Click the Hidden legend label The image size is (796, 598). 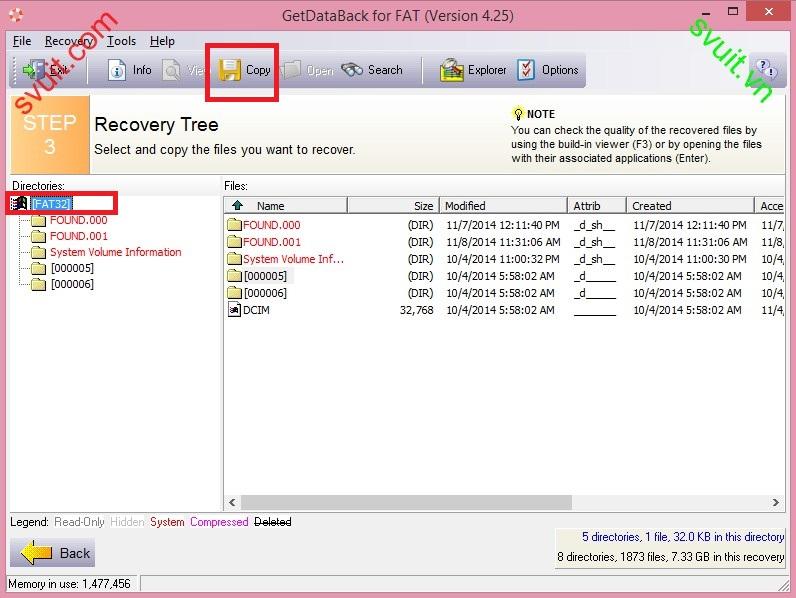[x=127, y=522]
